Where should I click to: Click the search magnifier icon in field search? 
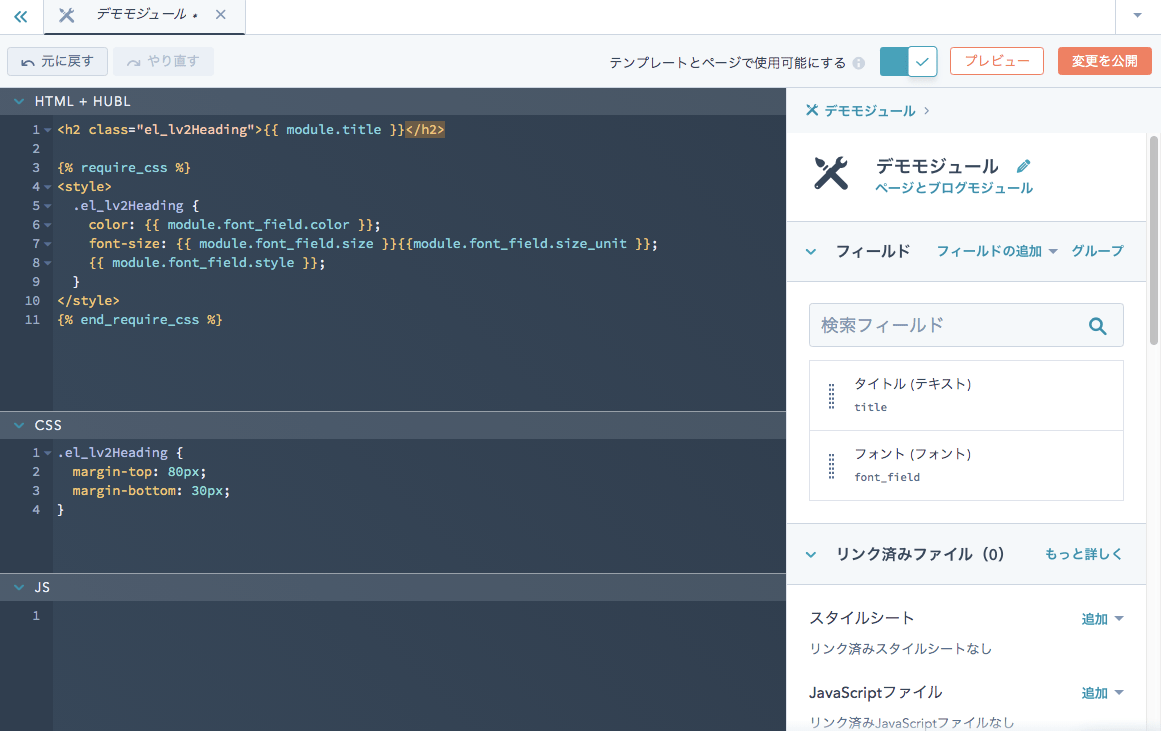point(1097,326)
